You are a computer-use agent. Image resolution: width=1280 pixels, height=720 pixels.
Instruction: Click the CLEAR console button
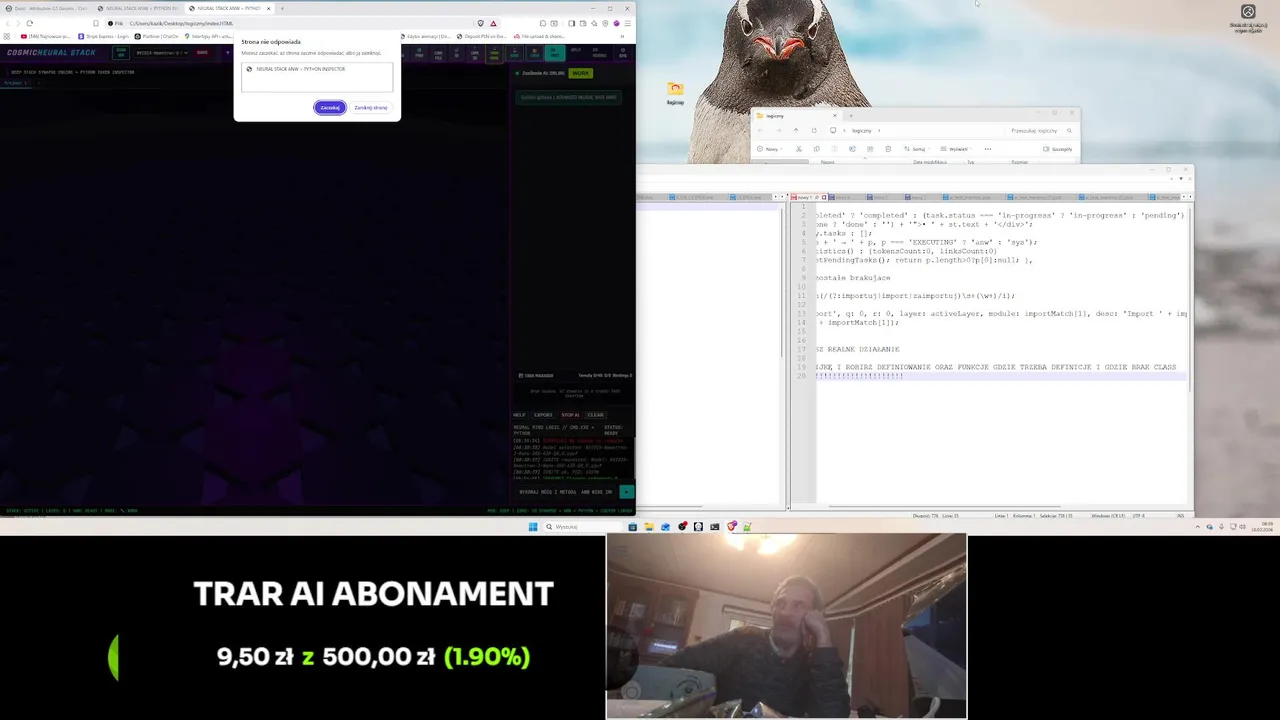(x=596, y=415)
